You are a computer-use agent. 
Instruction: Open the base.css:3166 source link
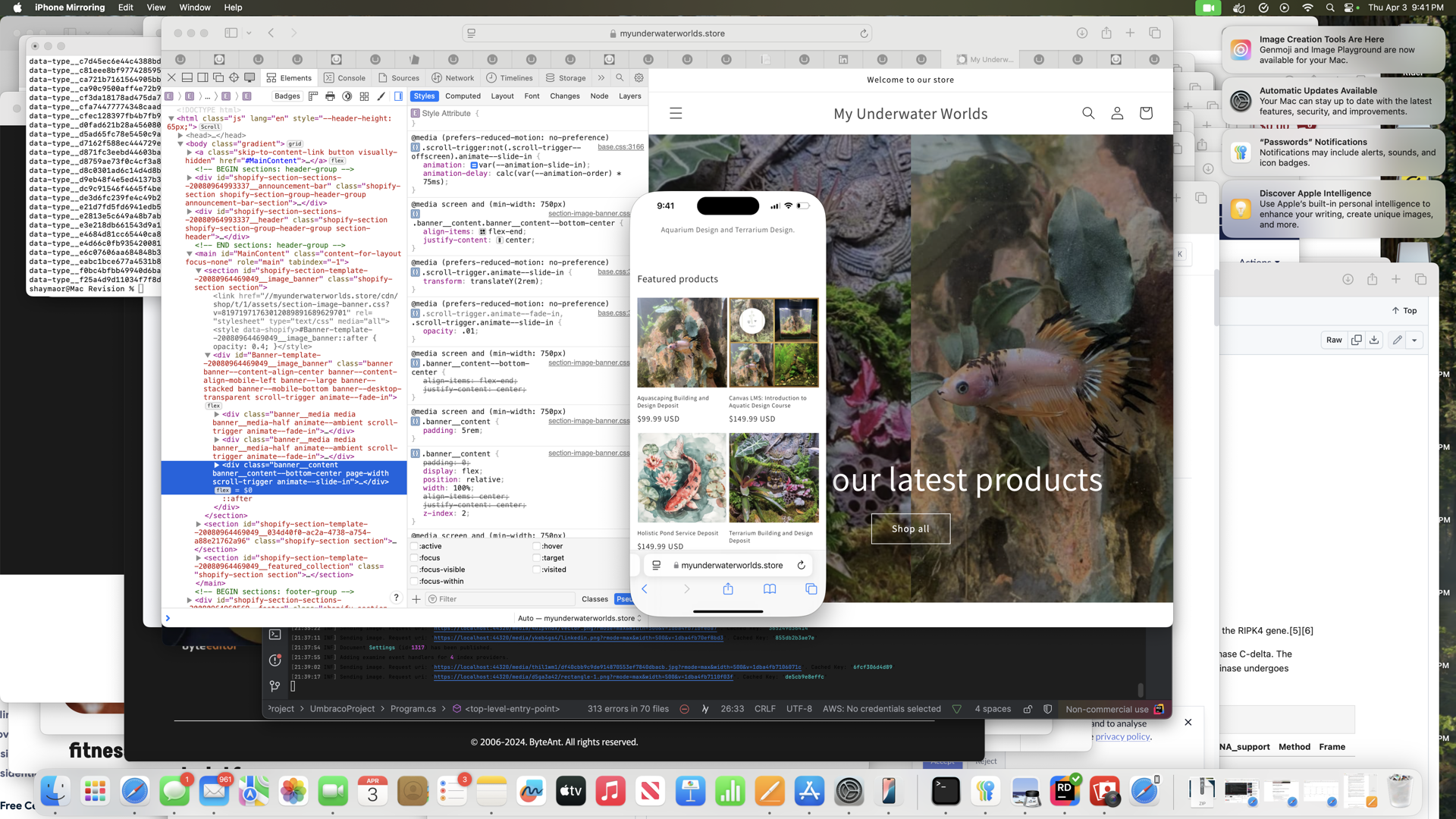click(620, 147)
